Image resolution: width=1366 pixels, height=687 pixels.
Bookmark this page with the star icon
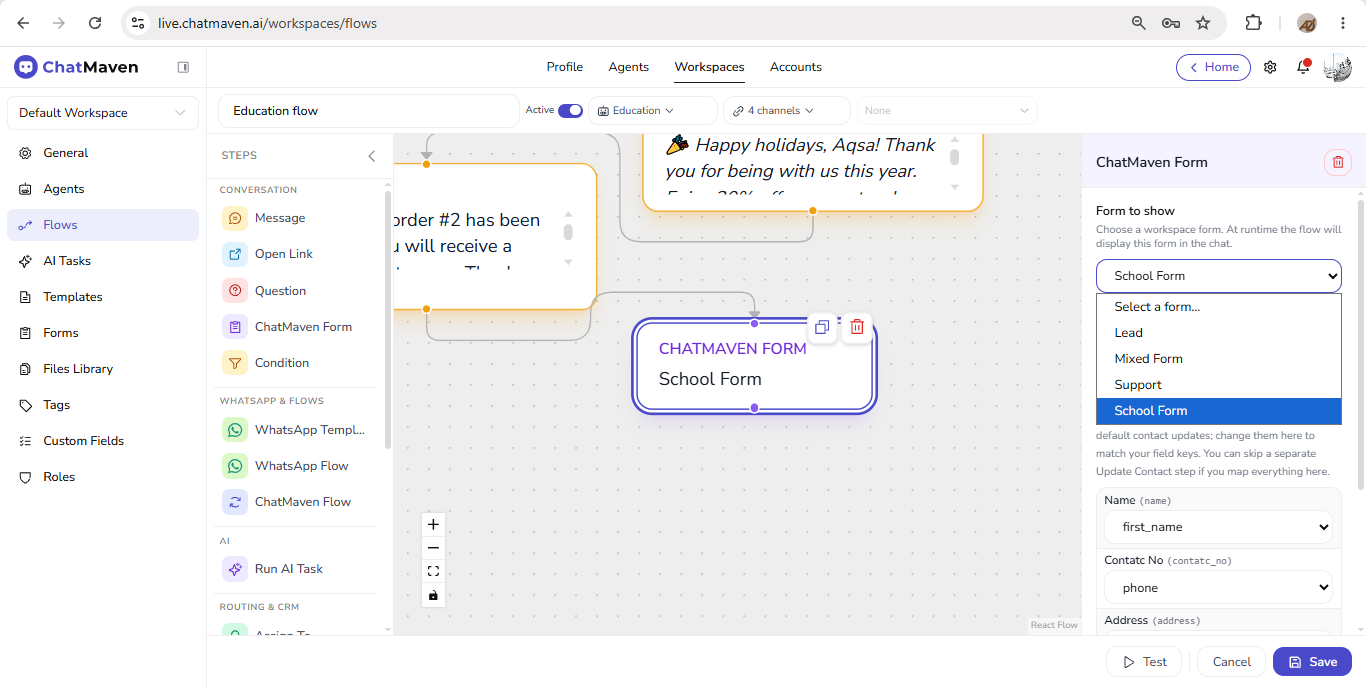pyautogui.click(x=1203, y=22)
